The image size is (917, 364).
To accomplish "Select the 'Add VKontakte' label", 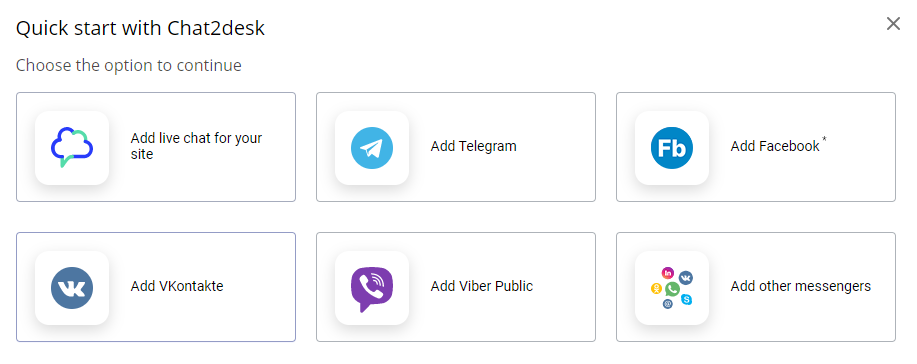I will click(177, 286).
